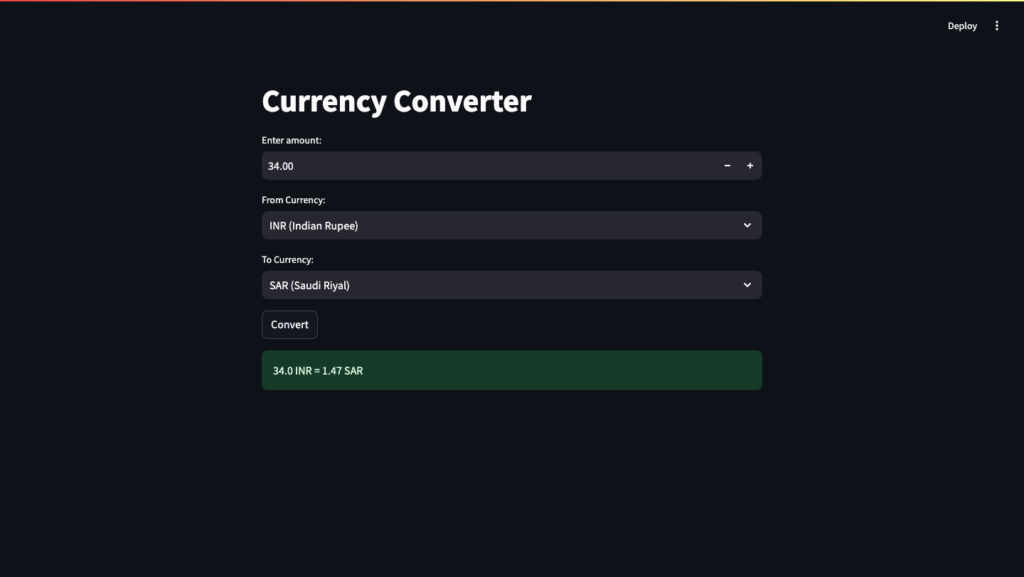Click the chevron on the From Currency selector
The height and width of the screenshot is (577, 1024).
(746, 225)
